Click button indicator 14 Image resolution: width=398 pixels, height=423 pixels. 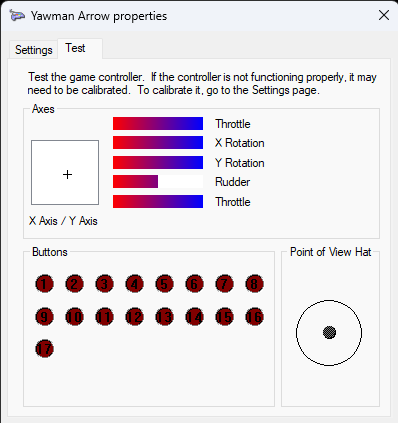194,317
